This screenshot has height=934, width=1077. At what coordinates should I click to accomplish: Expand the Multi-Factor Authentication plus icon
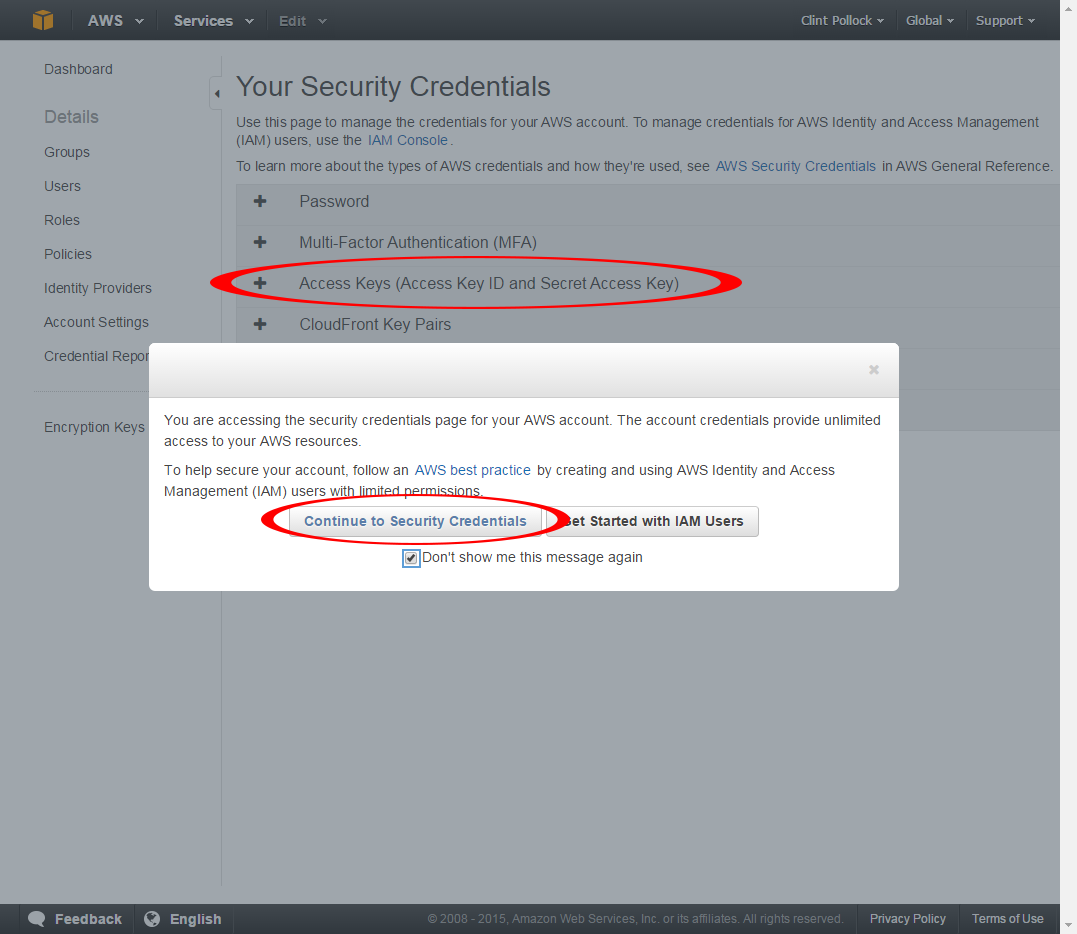pos(260,242)
